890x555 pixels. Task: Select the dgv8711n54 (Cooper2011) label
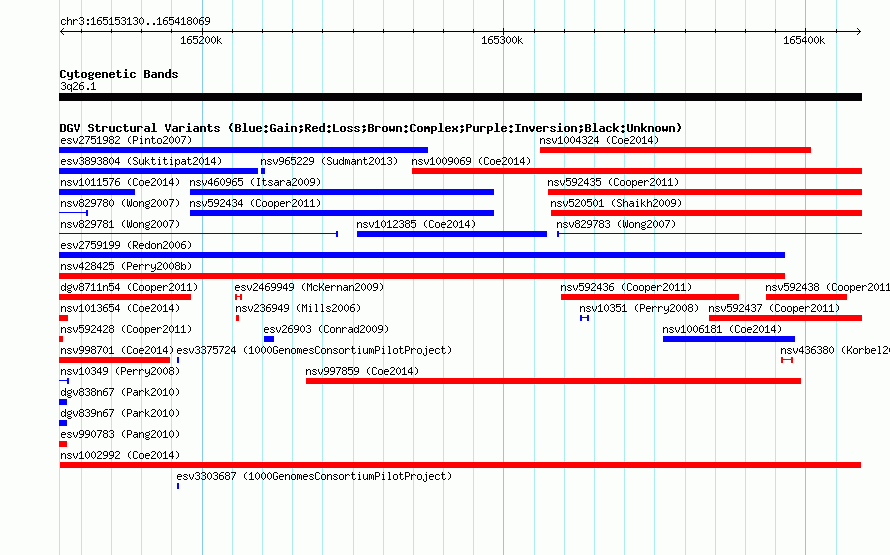pyautogui.click(x=129, y=287)
